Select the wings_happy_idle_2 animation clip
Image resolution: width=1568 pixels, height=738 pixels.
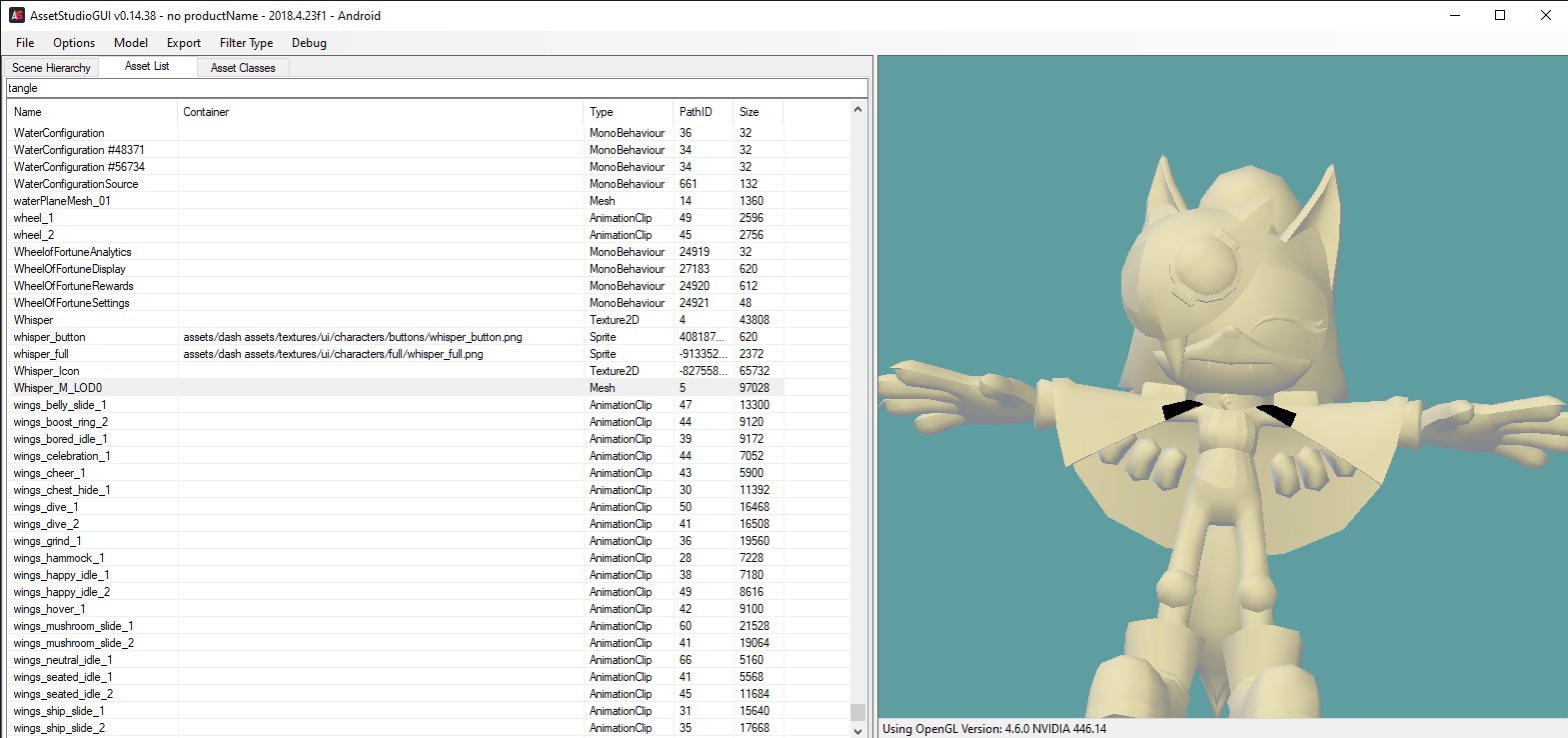[x=430, y=592]
